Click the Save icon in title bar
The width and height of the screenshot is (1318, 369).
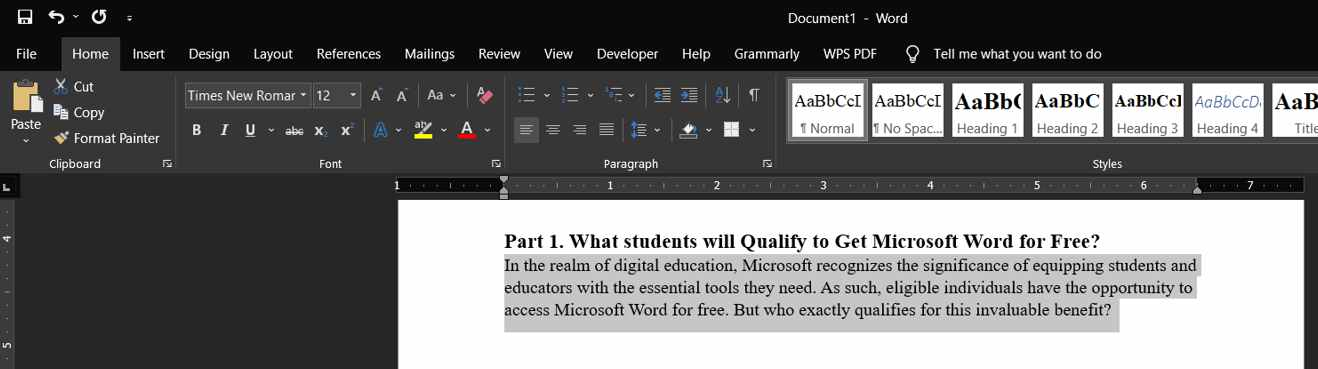pyautogui.click(x=25, y=17)
